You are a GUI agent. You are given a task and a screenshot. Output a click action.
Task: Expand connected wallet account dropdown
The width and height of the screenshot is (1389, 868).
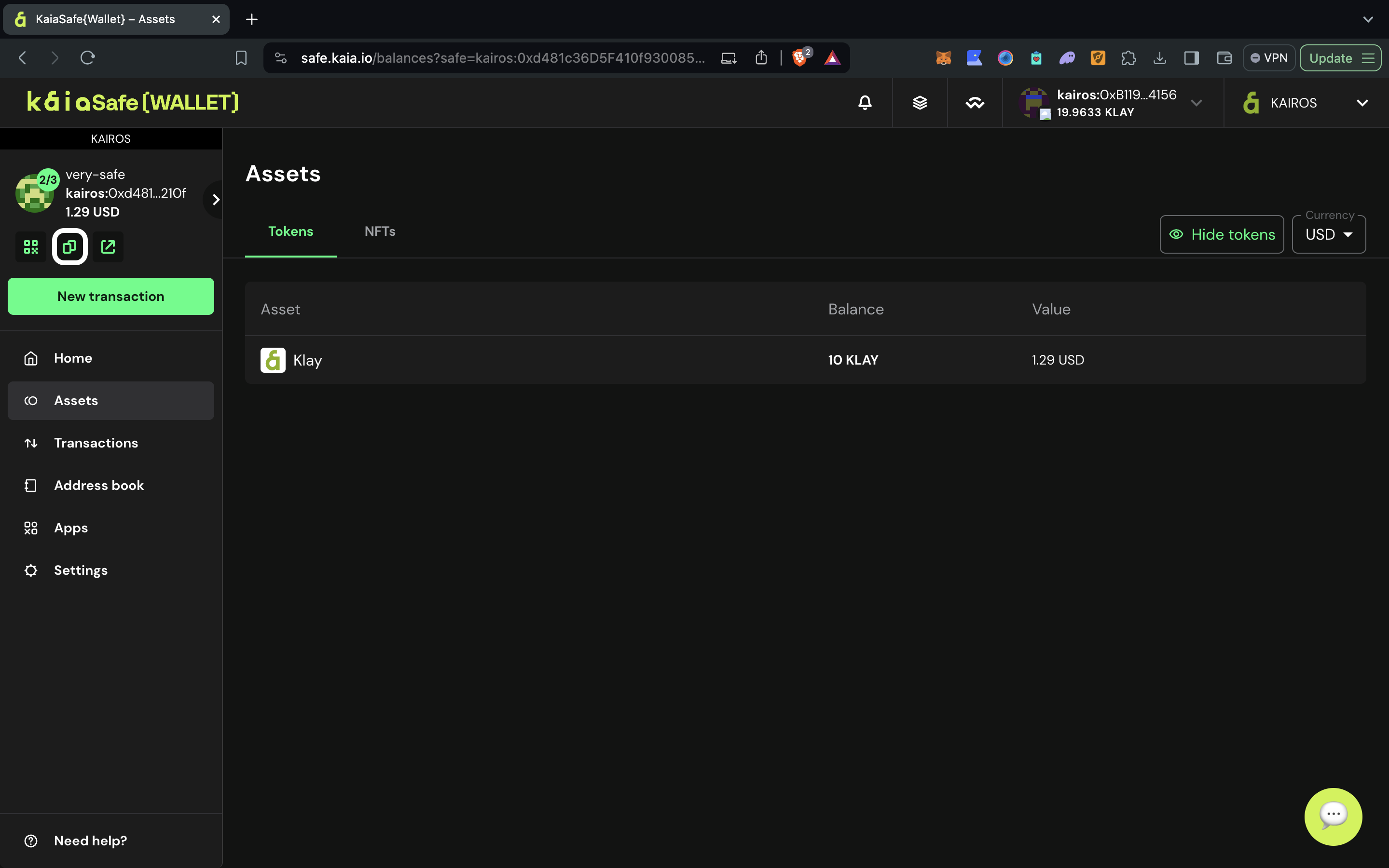(x=1196, y=103)
